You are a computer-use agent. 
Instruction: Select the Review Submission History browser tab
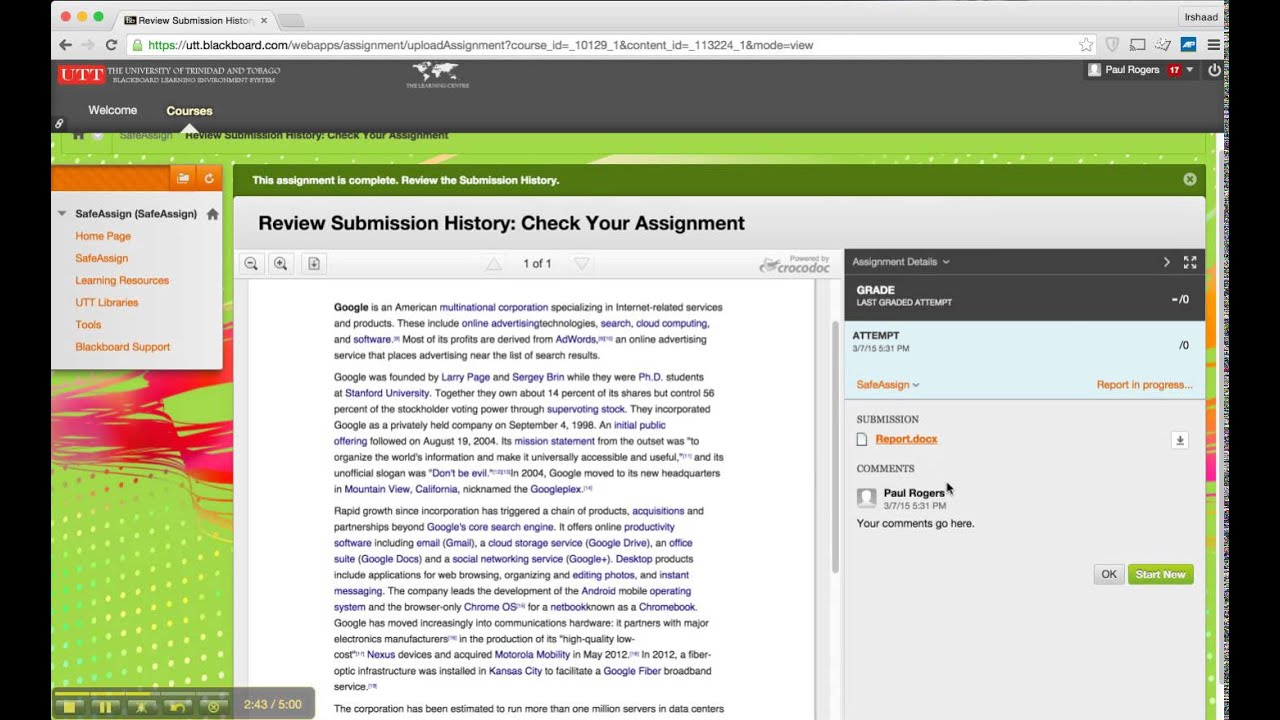[x=195, y=20]
